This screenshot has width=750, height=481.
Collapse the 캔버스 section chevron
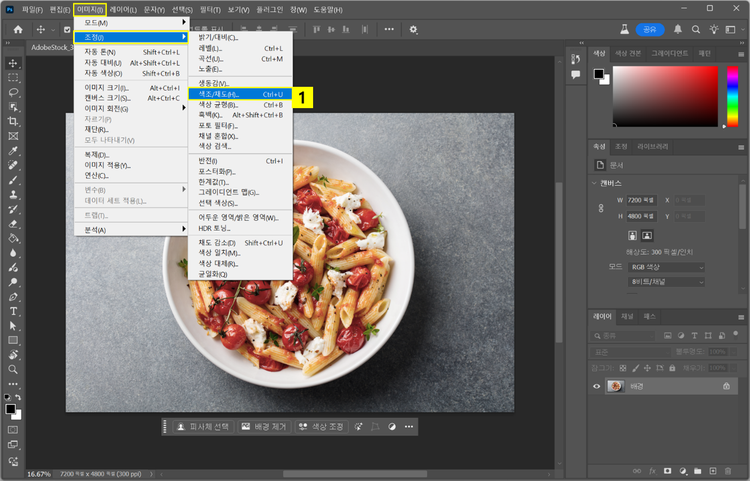(x=594, y=183)
